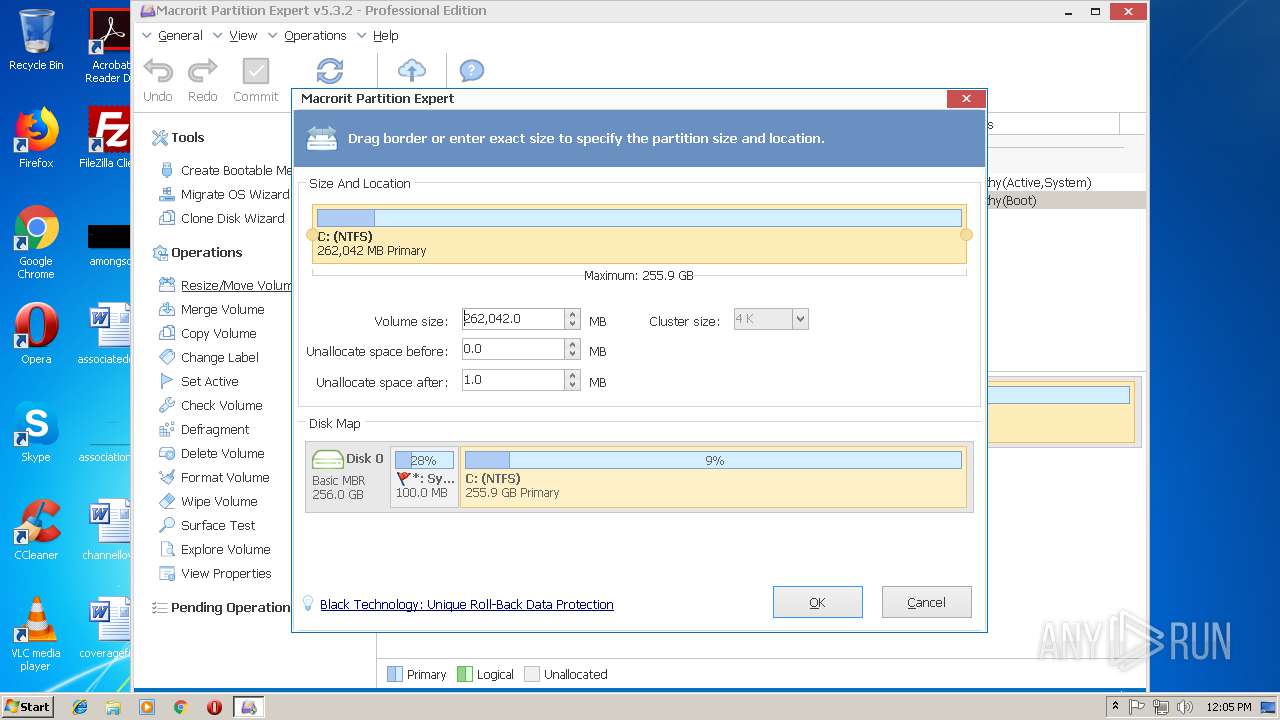This screenshot has width=1280, height=720.
Task: Click the Windows Start button
Action: (x=28, y=706)
